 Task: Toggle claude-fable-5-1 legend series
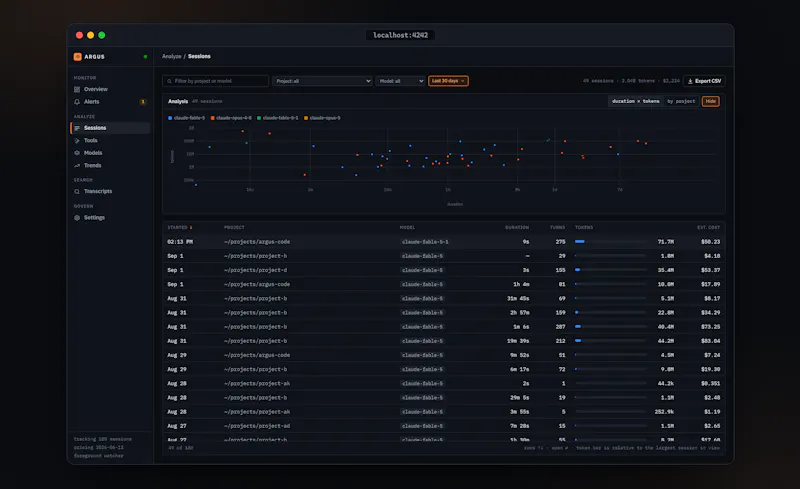278,118
